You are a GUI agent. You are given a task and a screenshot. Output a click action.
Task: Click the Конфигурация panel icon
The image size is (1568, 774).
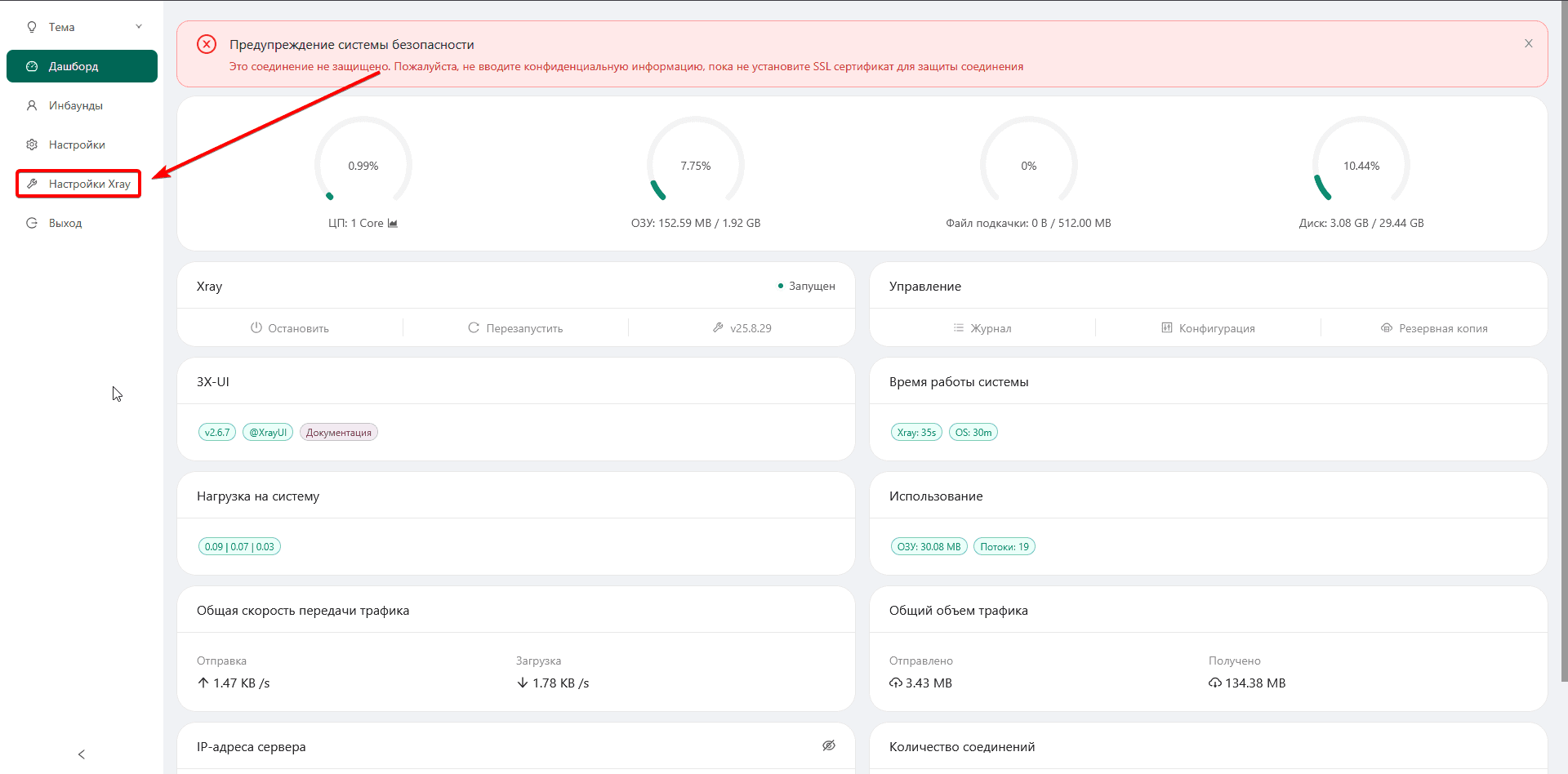pos(1167,328)
